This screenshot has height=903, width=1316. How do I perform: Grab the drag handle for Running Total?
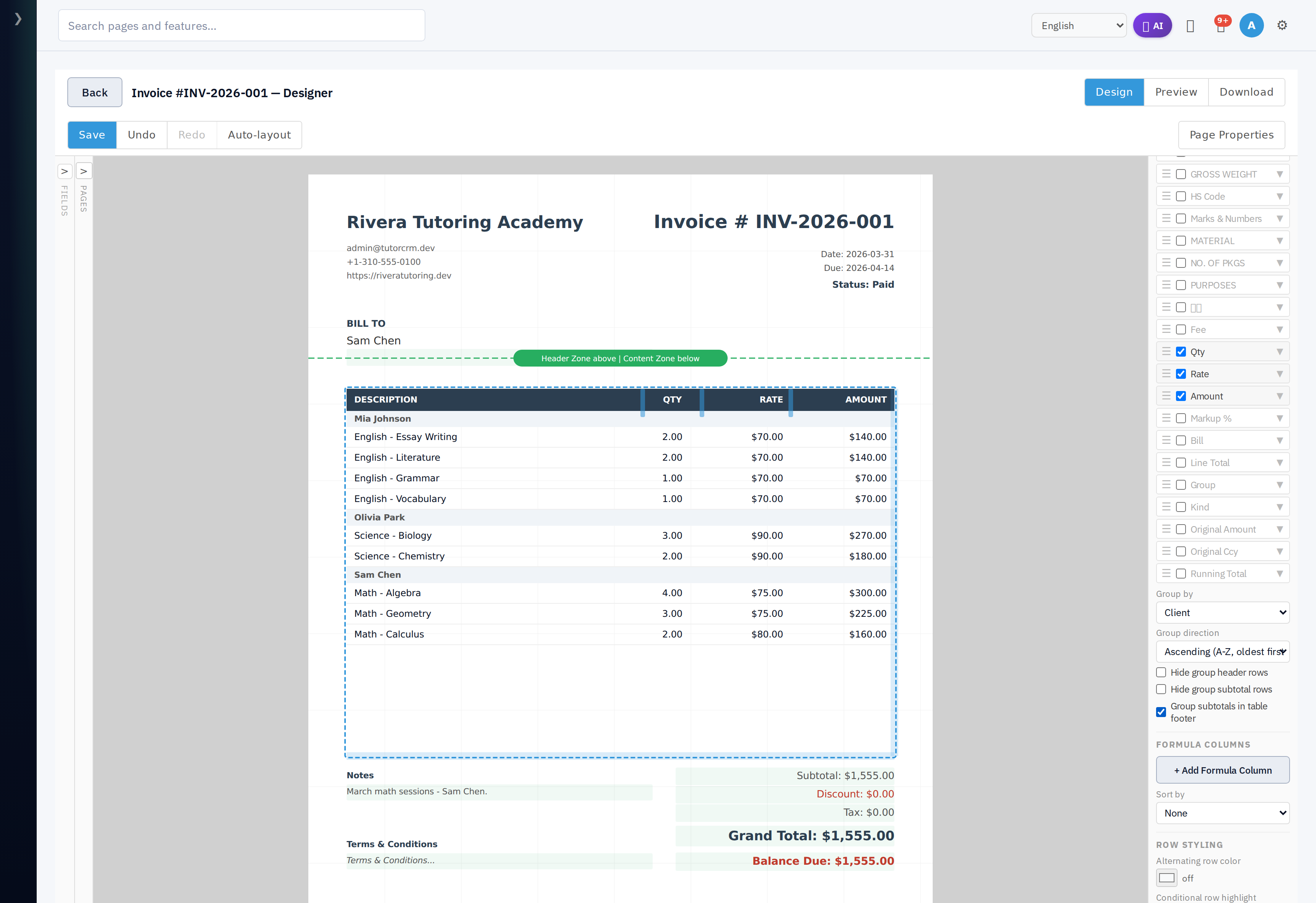pos(1166,573)
